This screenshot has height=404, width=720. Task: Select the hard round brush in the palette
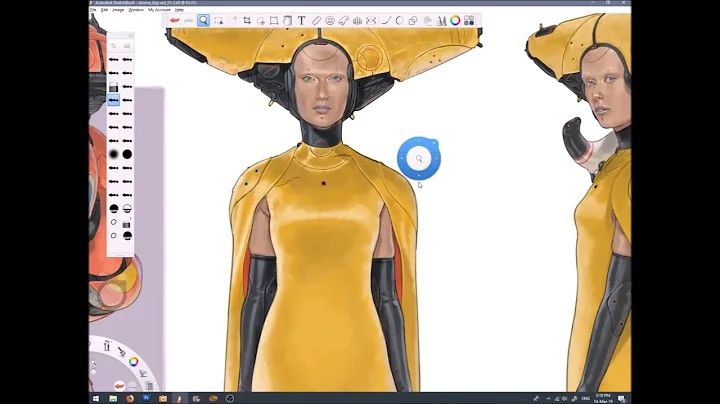click(127, 154)
